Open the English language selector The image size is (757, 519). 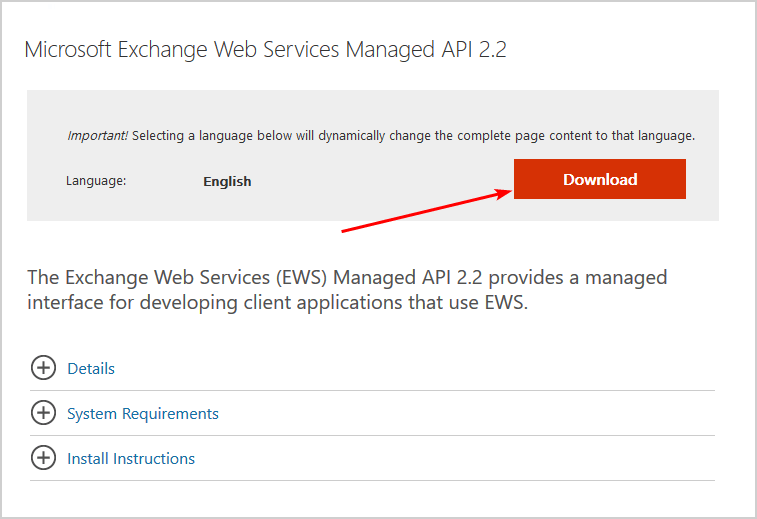pyautogui.click(x=227, y=181)
